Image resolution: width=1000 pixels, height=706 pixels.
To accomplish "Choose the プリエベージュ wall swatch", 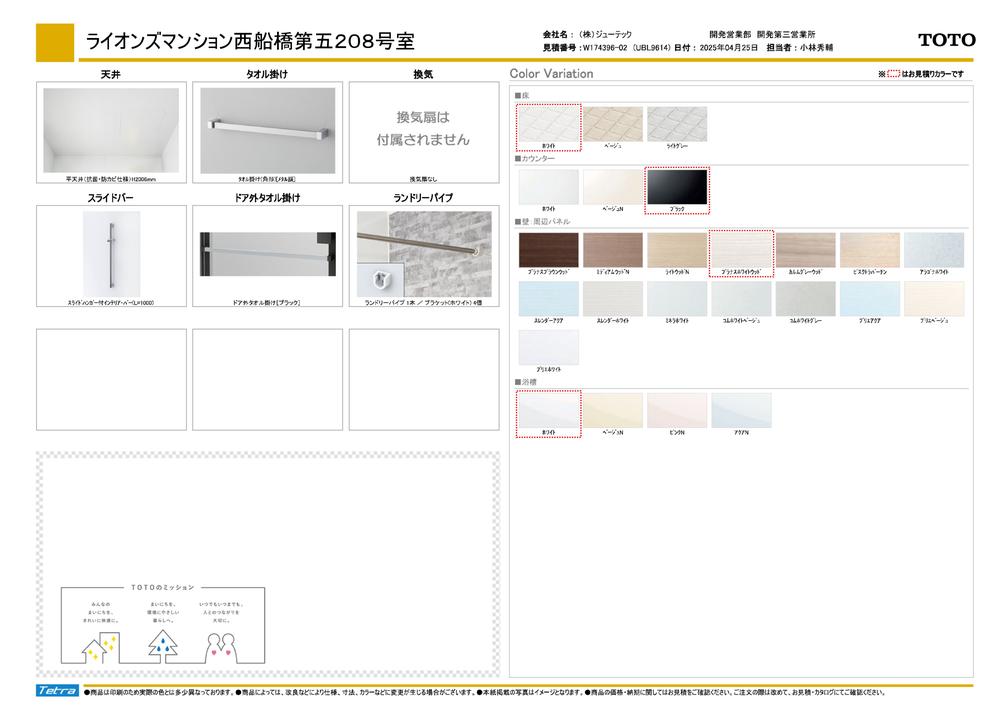I will [x=934, y=298].
